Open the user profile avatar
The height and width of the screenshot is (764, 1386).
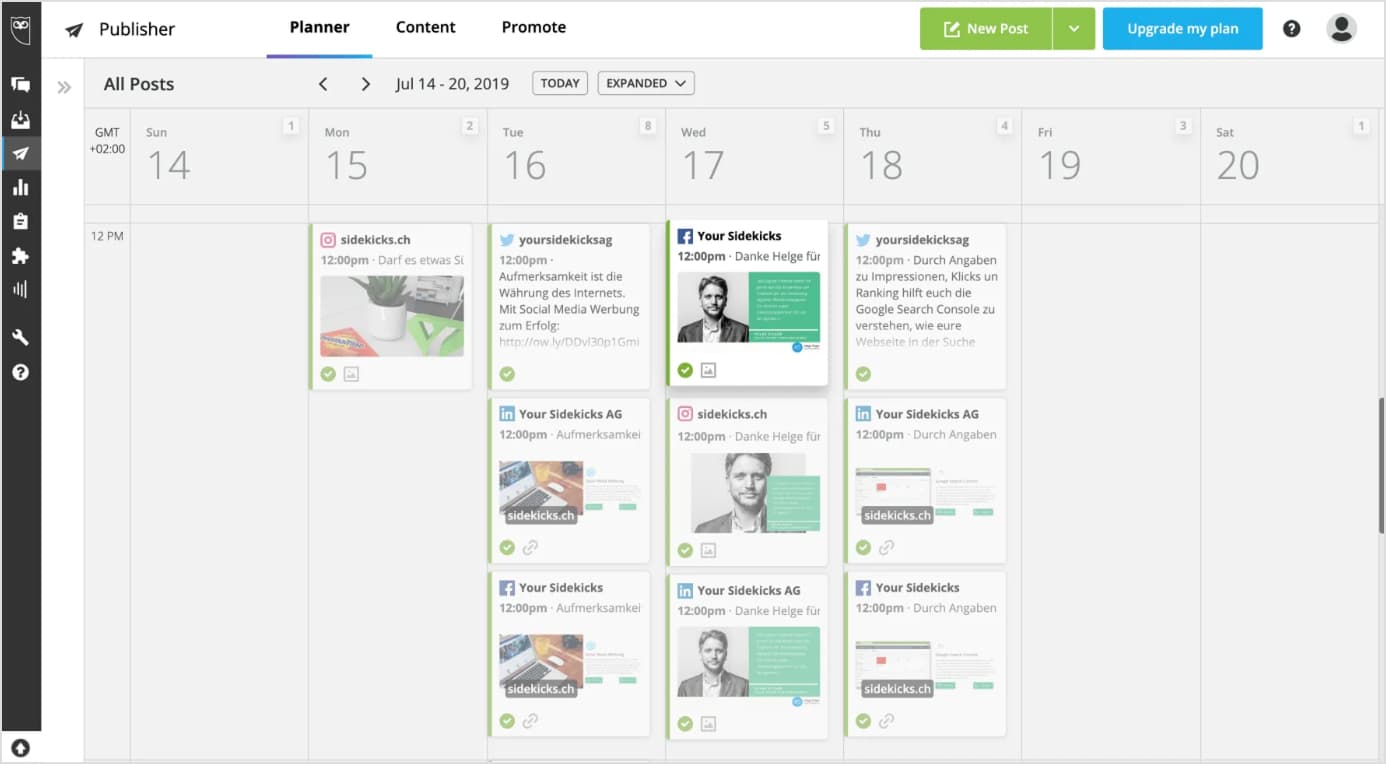1341,29
